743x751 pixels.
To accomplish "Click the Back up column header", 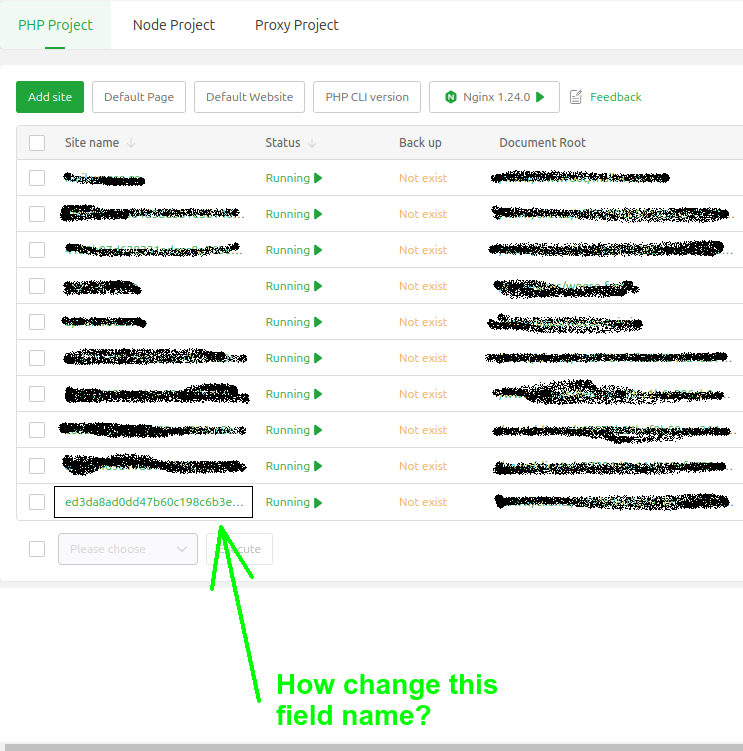I will [420, 143].
